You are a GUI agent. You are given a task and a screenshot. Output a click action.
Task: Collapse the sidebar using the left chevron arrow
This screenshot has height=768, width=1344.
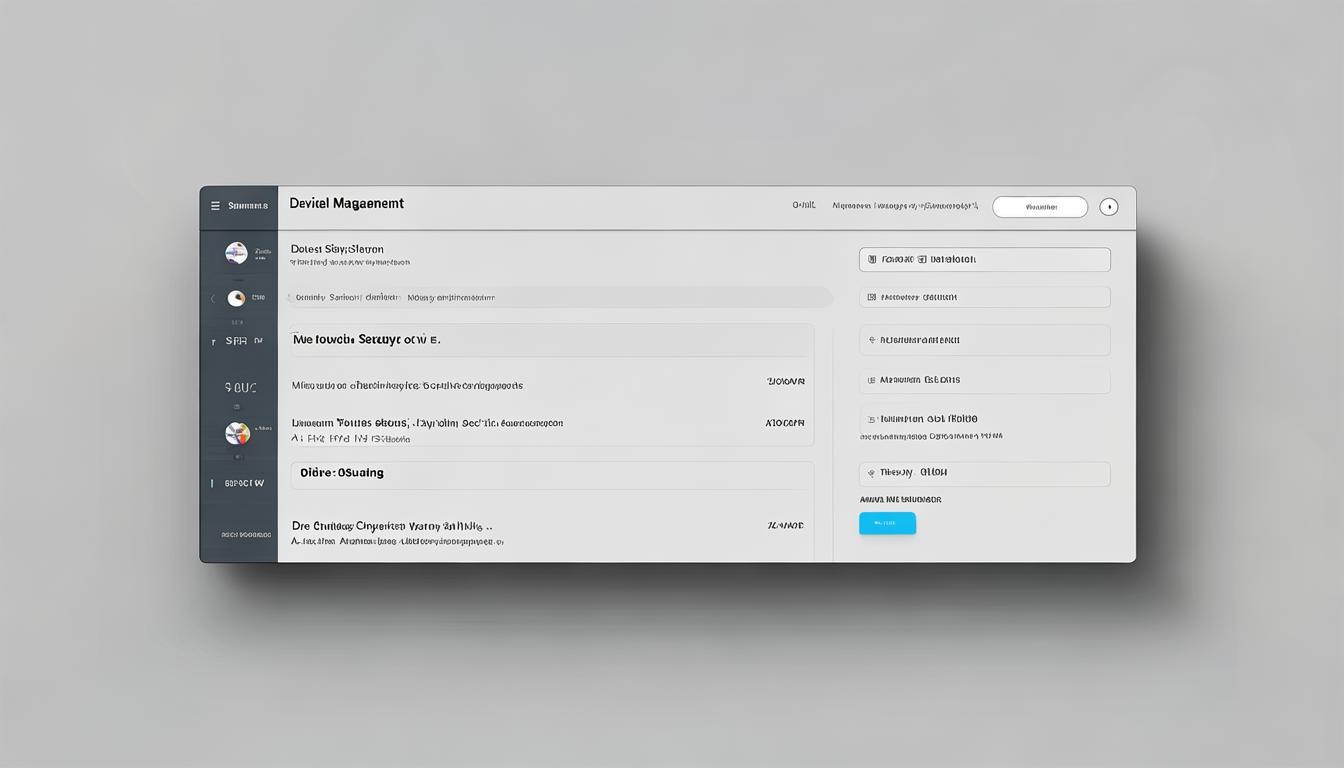point(212,298)
